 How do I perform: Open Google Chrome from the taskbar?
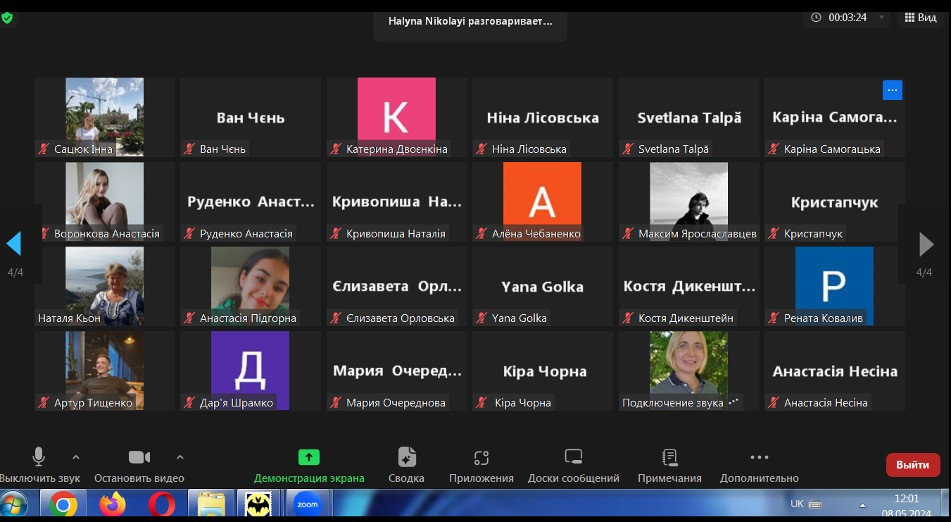click(63, 505)
